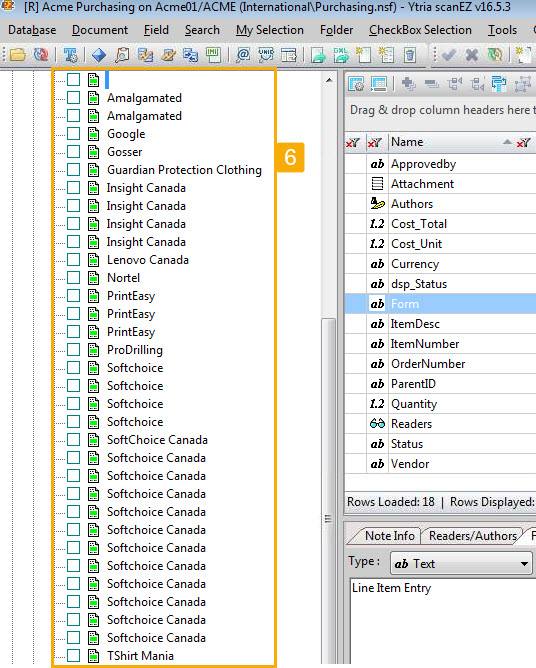Click the splitter grip beside document list
The width and height of the screenshot is (536, 668).
click(x=328, y=519)
